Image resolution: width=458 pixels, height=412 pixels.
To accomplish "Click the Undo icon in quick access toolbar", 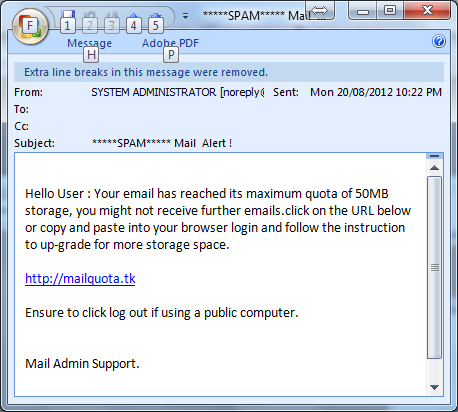I will point(90,15).
